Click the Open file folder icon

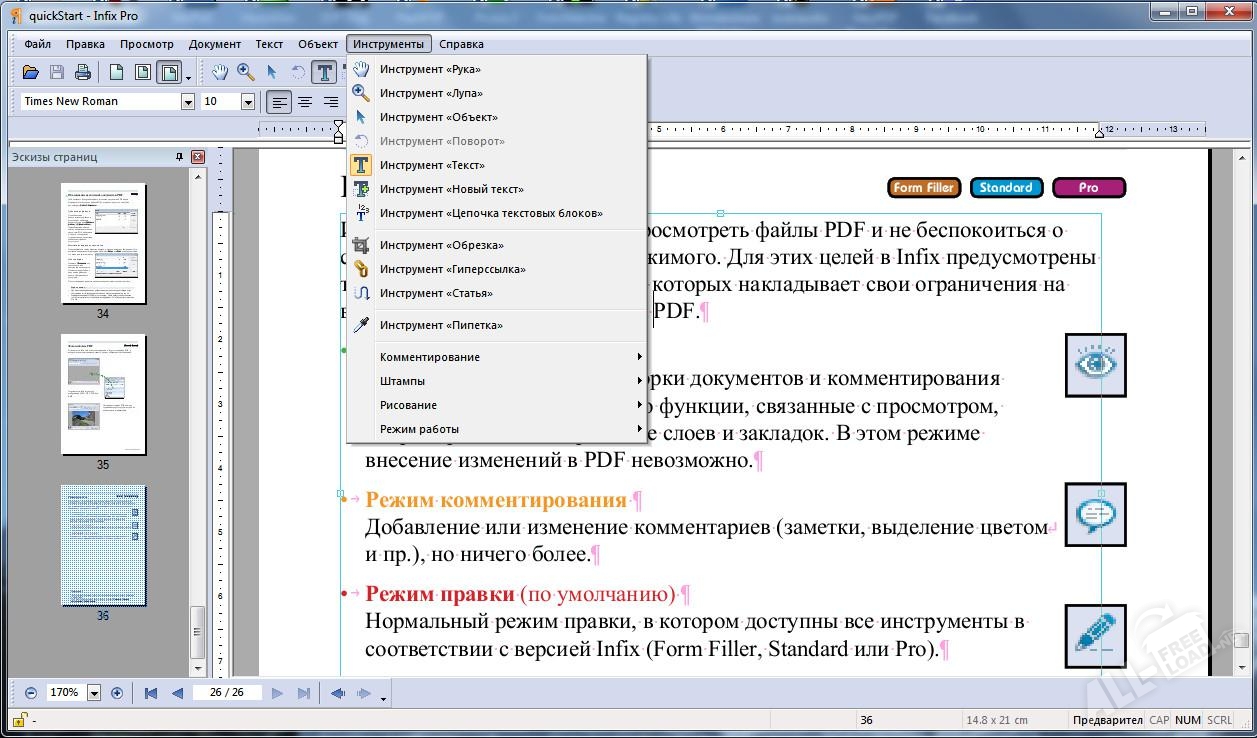(x=31, y=72)
